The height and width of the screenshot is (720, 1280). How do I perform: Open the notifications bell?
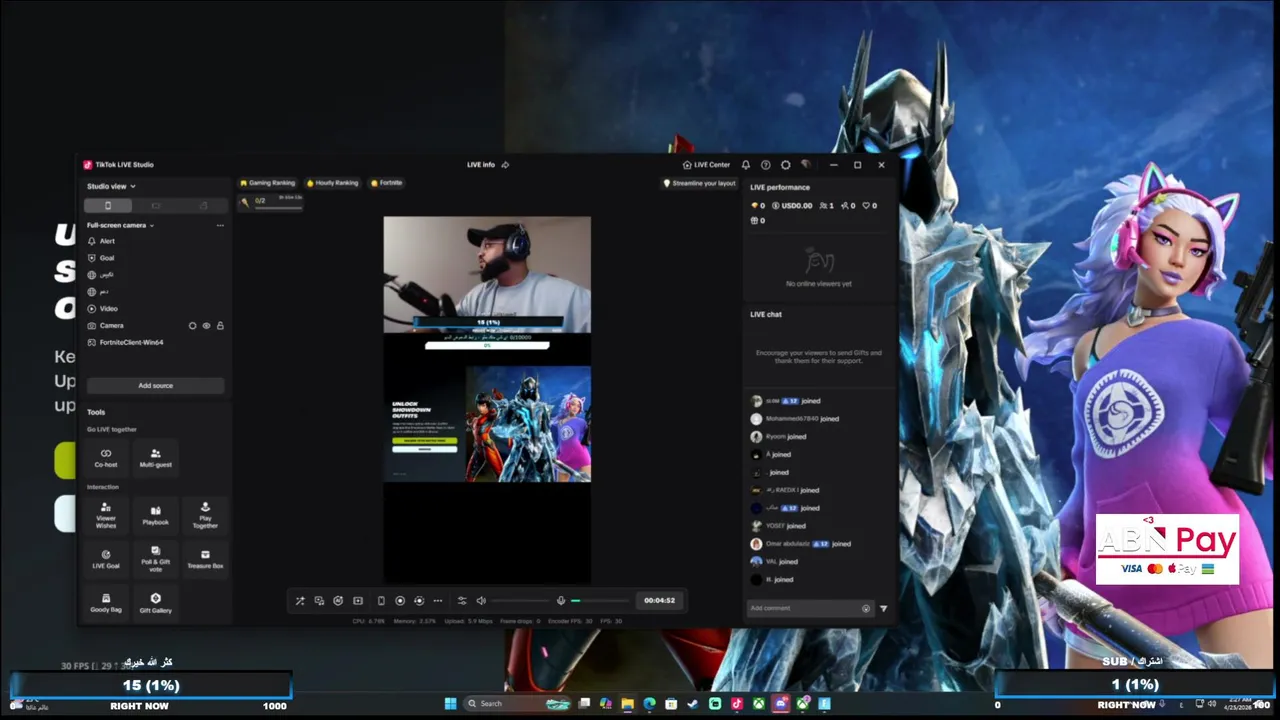[x=745, y=165]
